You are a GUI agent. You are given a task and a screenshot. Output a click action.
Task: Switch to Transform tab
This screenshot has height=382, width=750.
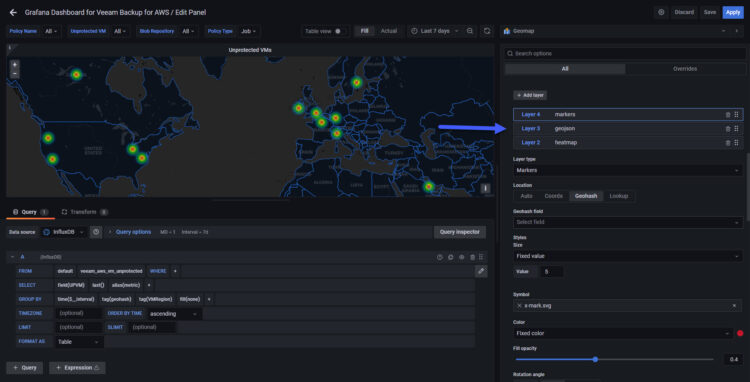coord(85,212)
